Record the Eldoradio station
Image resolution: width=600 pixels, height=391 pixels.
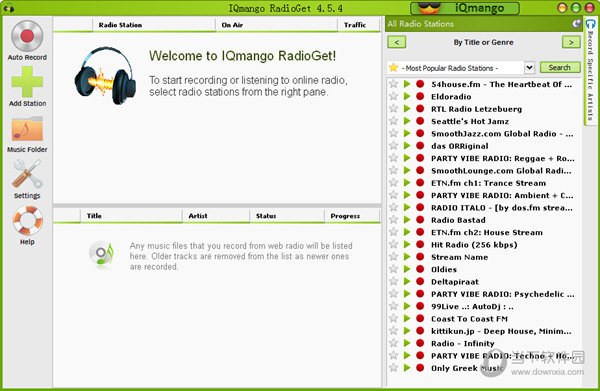pyautogui.click(x=420, y=96)
